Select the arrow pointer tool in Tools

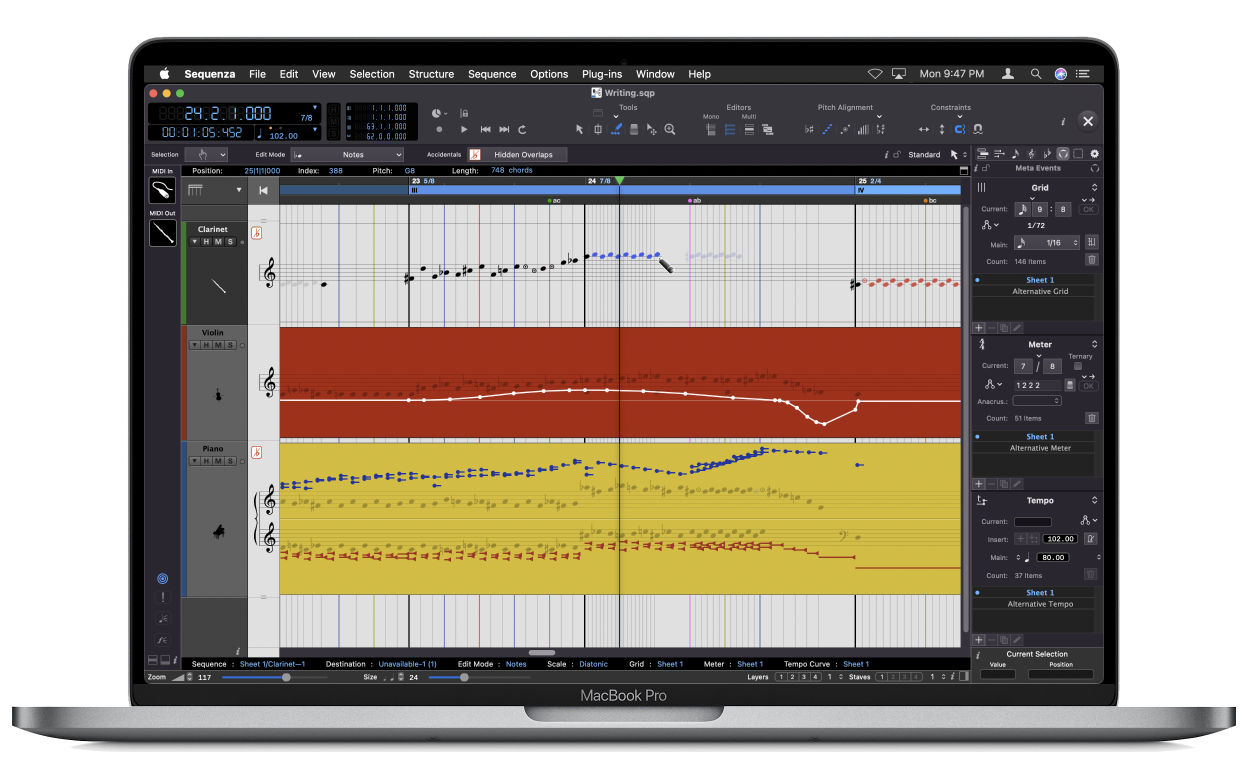pyautogui.click(x=579, y=129)
